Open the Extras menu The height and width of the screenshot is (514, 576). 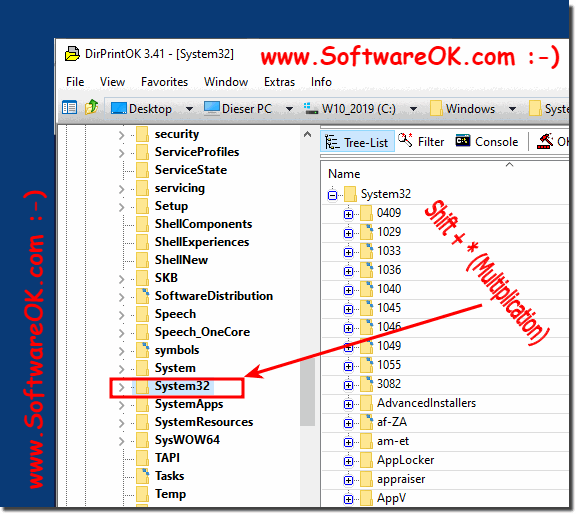(279, 82)
